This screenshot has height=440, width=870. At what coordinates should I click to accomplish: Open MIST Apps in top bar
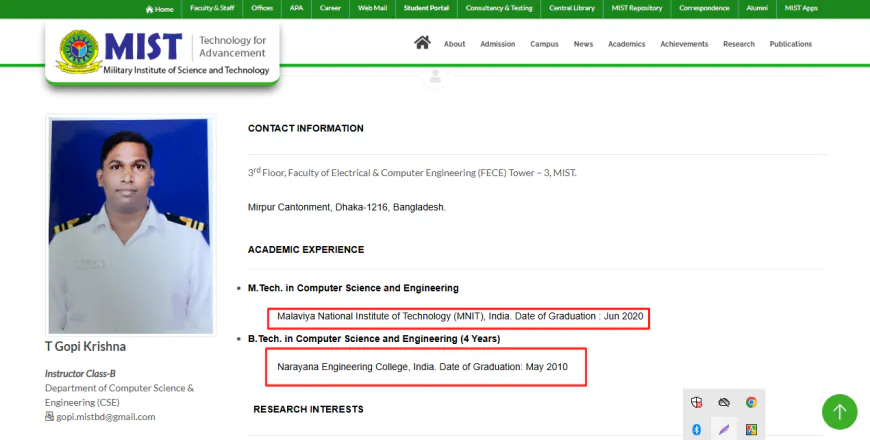[801, 8]
